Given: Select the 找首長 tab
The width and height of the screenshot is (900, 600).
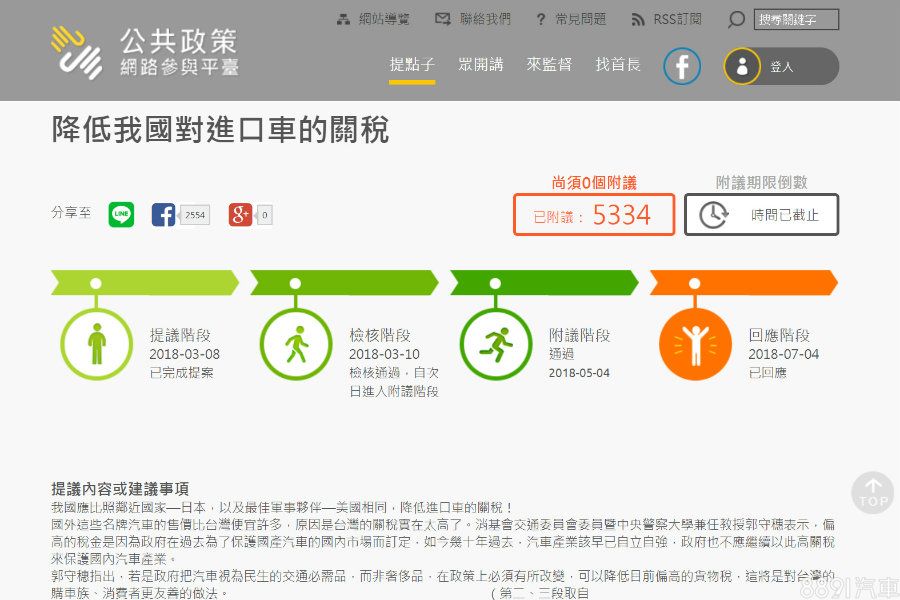Looking at the screenshot, I should tap(617, 65).
